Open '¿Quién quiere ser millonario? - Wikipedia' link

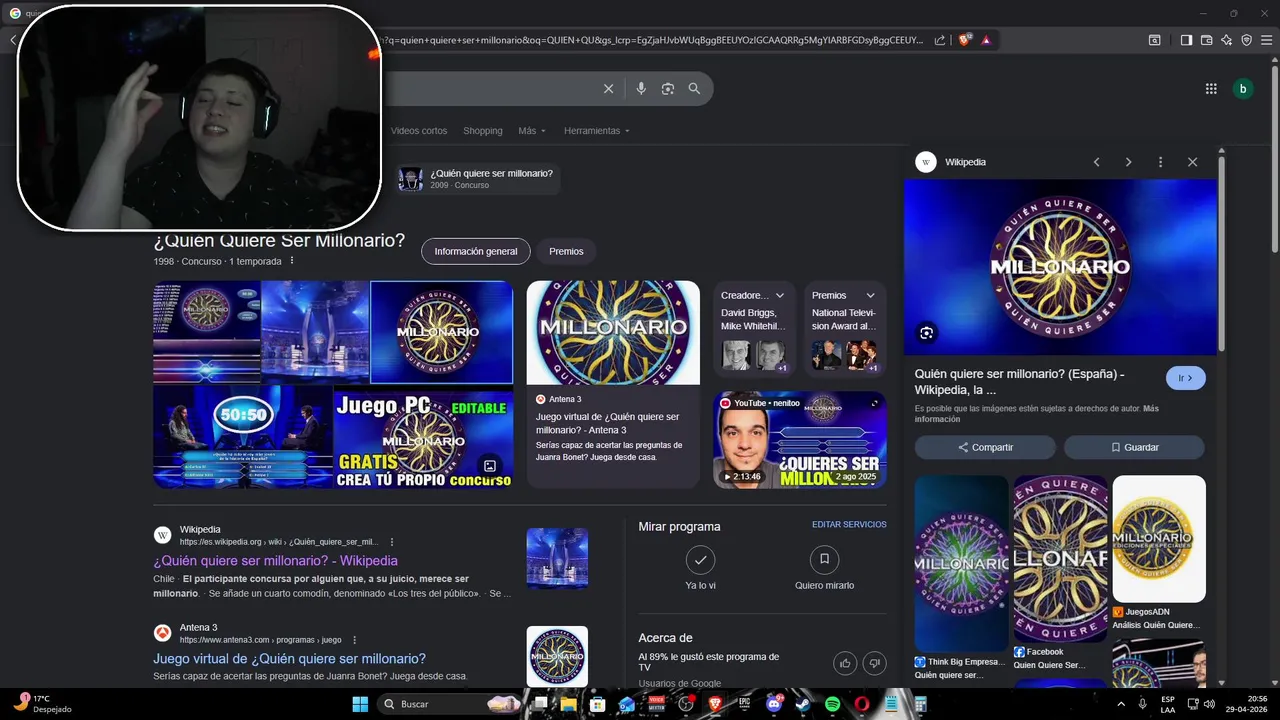coord(275,561)
